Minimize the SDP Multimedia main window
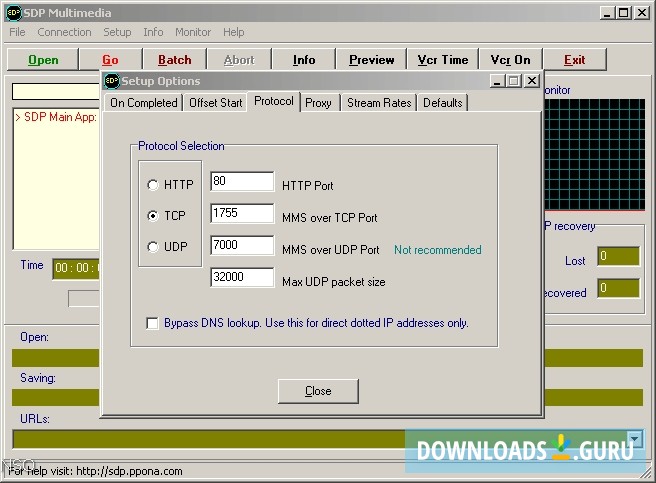This screenshot has height=483, width=656. [607, 13]
